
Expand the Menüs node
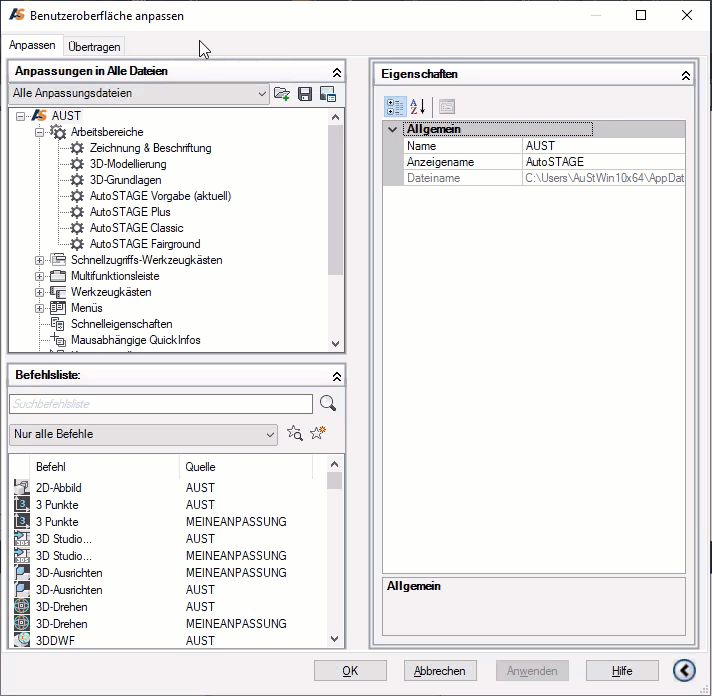[x=40, y=309]
